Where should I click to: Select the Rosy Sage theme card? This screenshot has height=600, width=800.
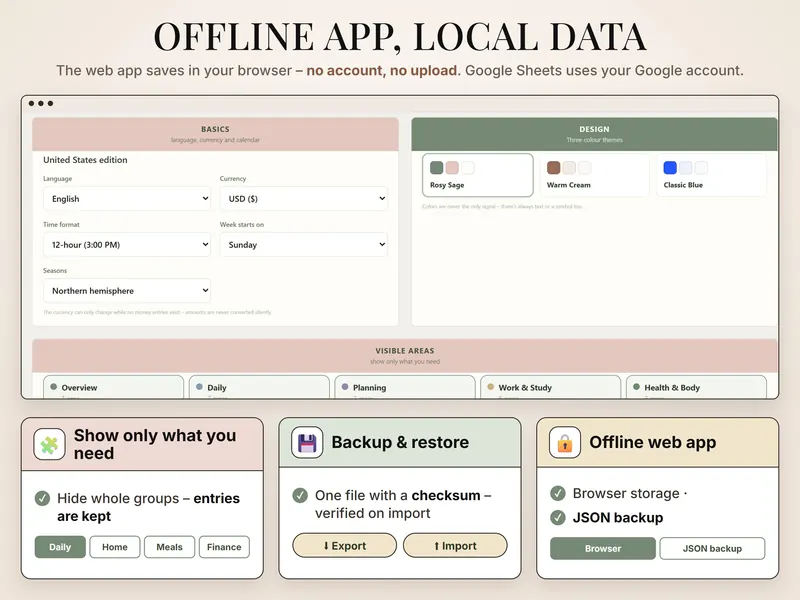point(478,175)
